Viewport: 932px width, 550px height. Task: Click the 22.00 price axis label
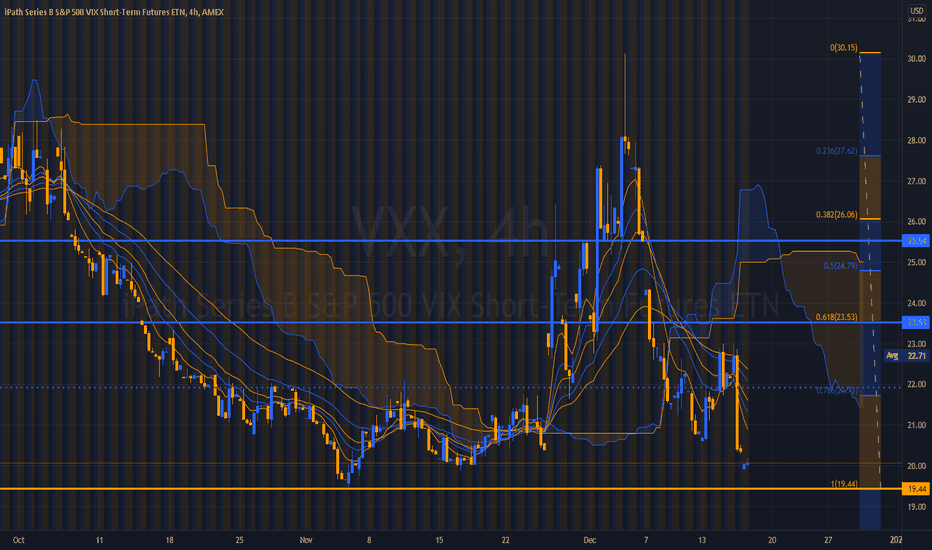pyautogui.click(x=917, y=384)
